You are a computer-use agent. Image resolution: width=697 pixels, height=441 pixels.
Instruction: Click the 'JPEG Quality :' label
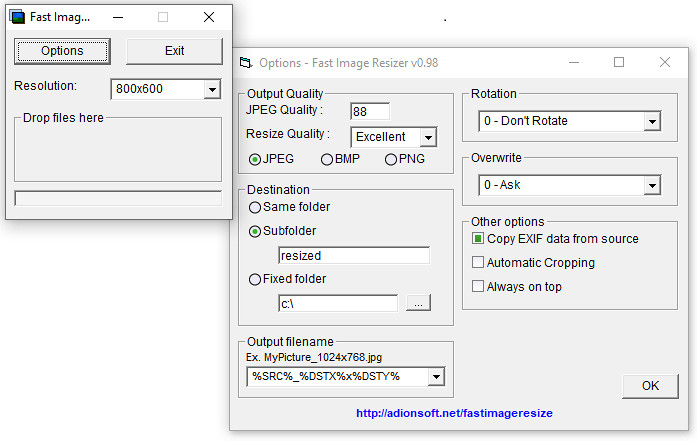[284, 110]
